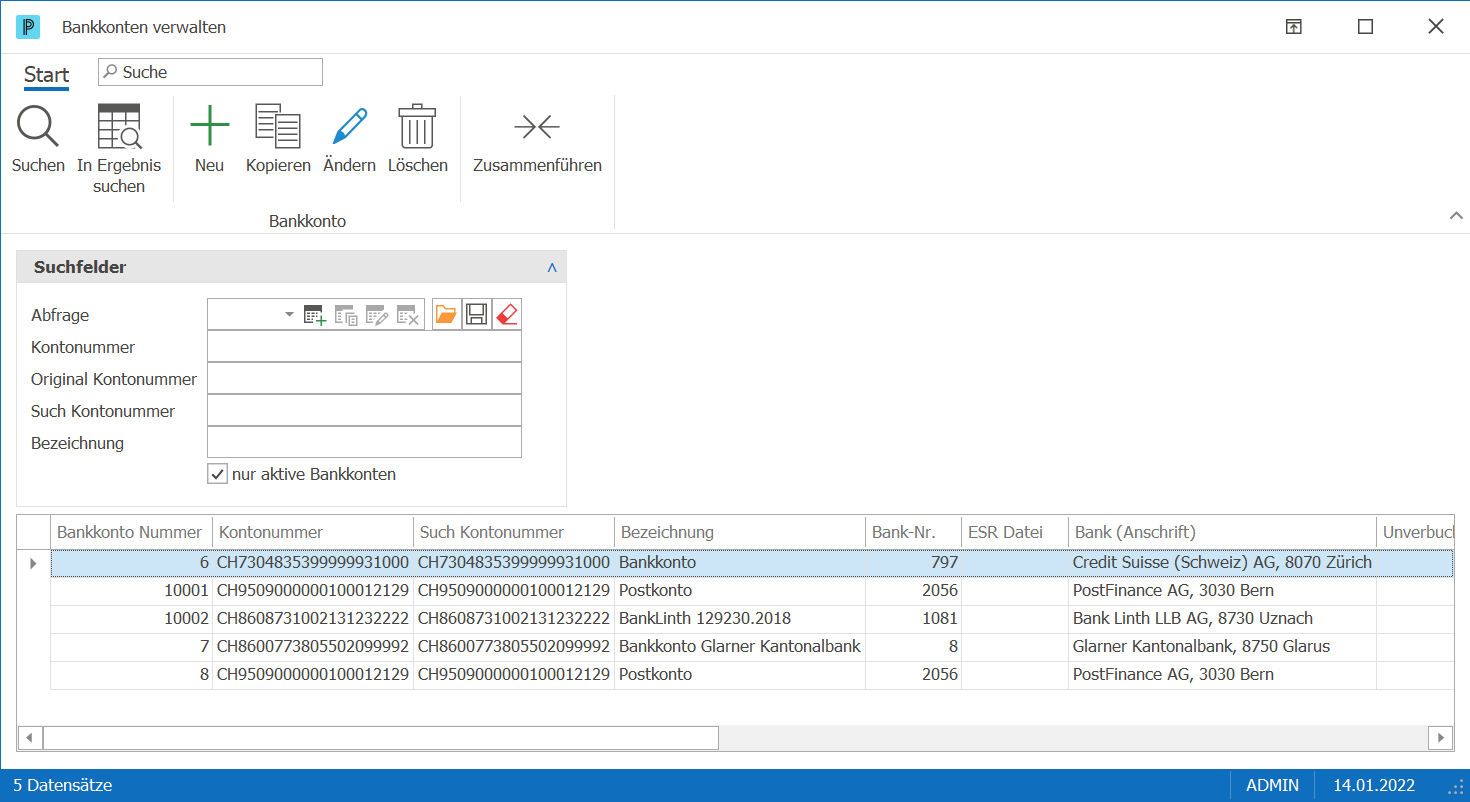Sort by Bankkonto Nummer column header

pos(131,532)
